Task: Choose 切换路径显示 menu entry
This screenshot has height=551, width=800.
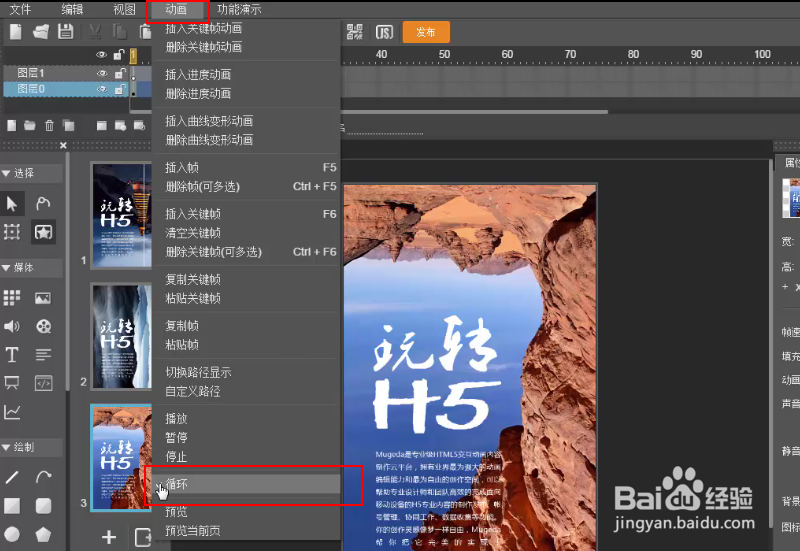Action: tap(246, 373)
